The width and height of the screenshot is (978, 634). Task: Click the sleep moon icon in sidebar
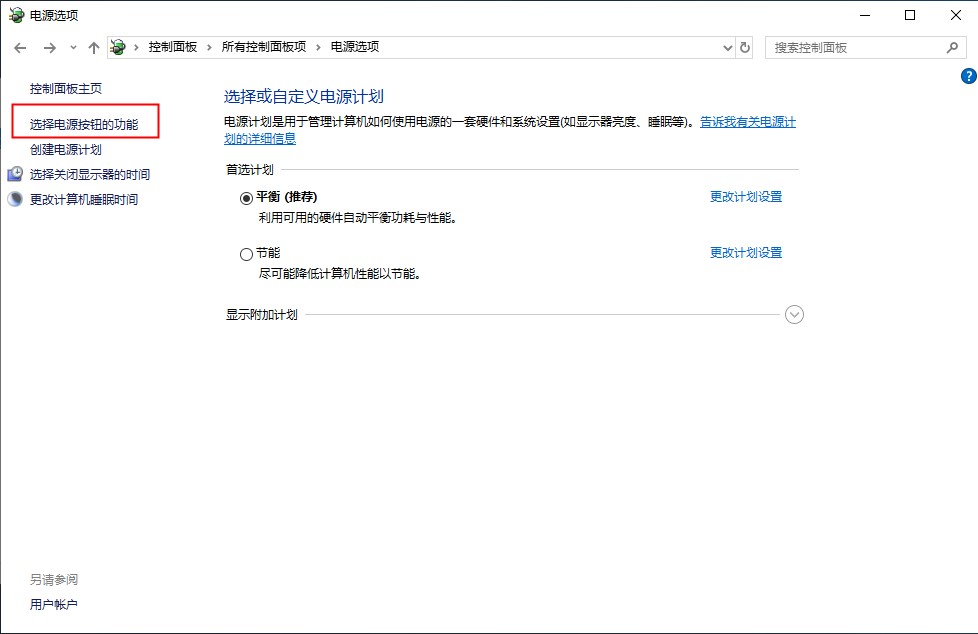(15, 199)
